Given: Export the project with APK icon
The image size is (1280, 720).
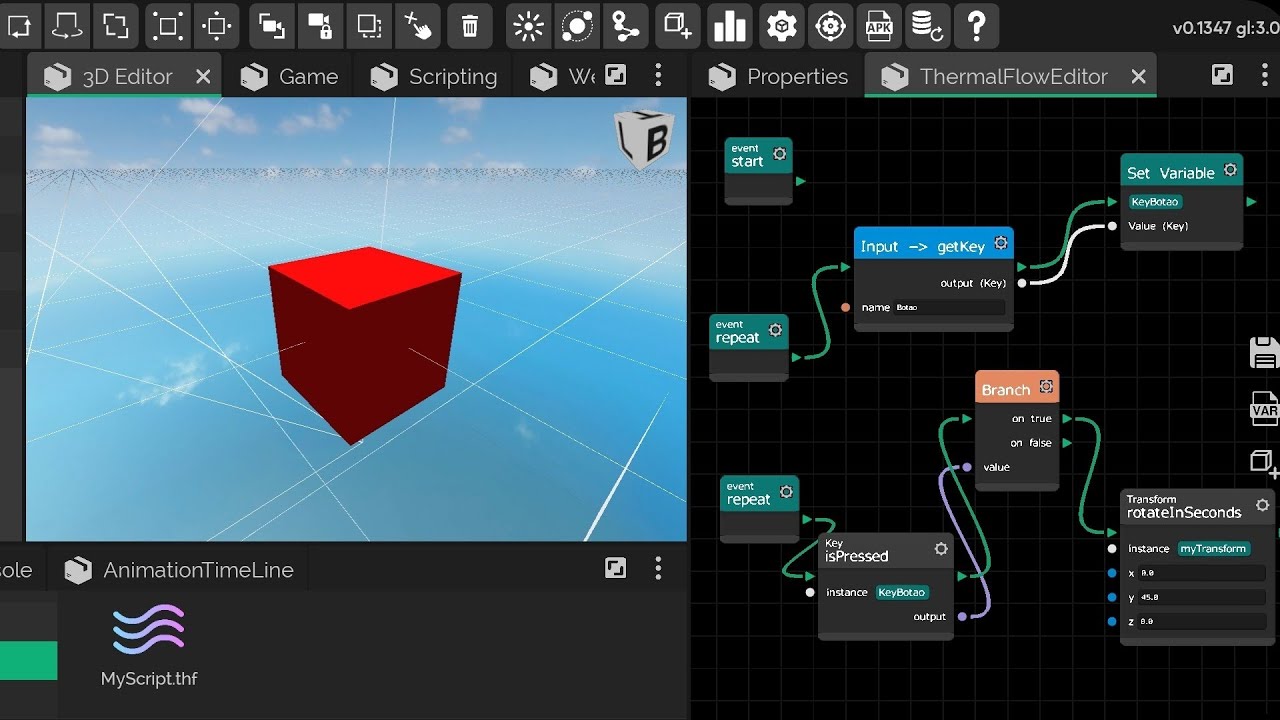Looking at the screenshot, I should click(x=879, y=26).
